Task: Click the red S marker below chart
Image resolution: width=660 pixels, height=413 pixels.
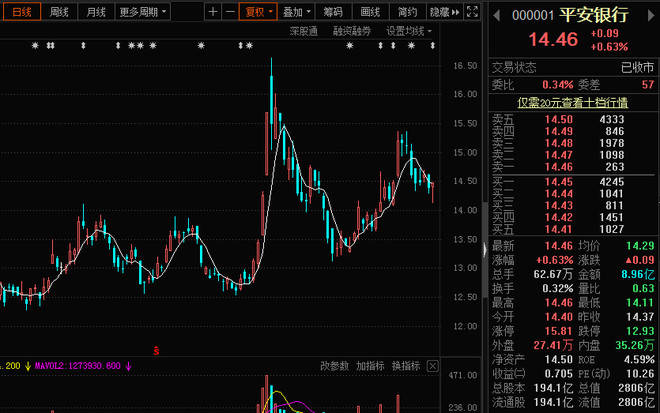Action: coord(156,350)
